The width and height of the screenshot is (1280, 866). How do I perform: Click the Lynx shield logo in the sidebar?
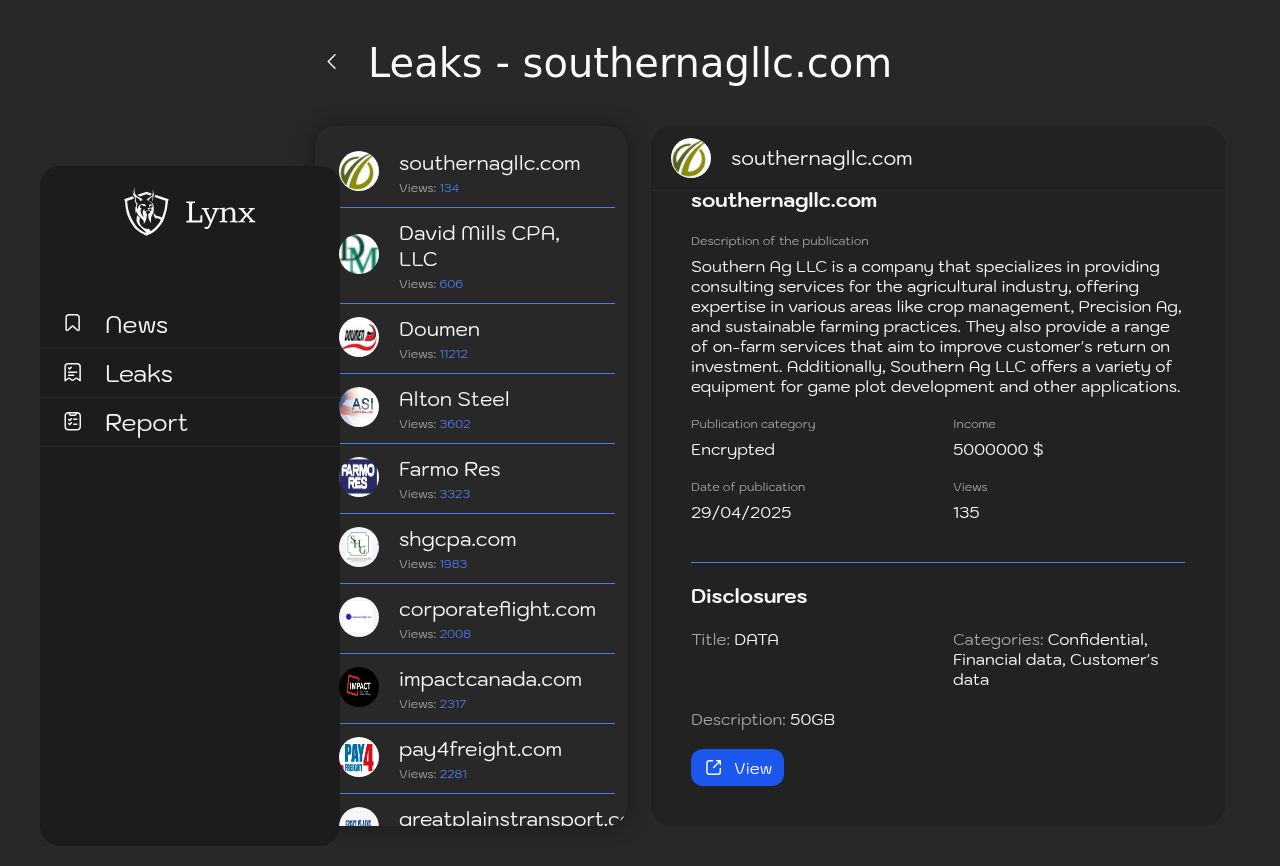tap(146, 212)
